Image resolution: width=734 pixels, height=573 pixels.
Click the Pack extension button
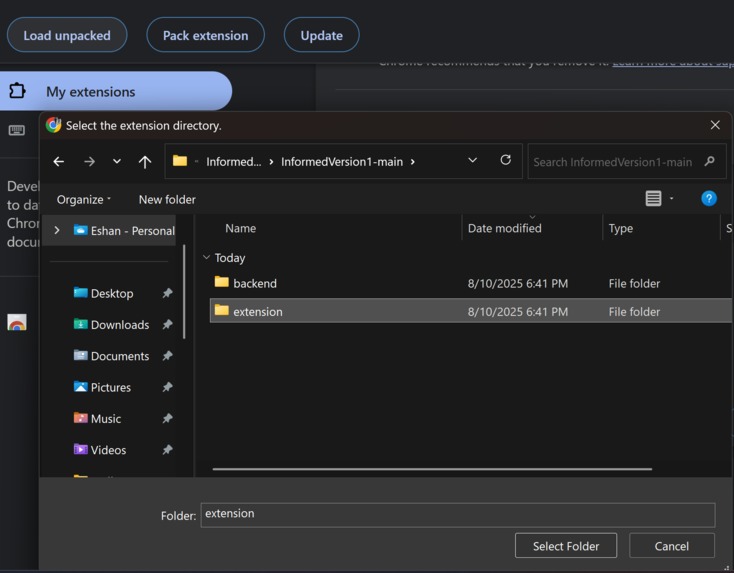point(206,35)
